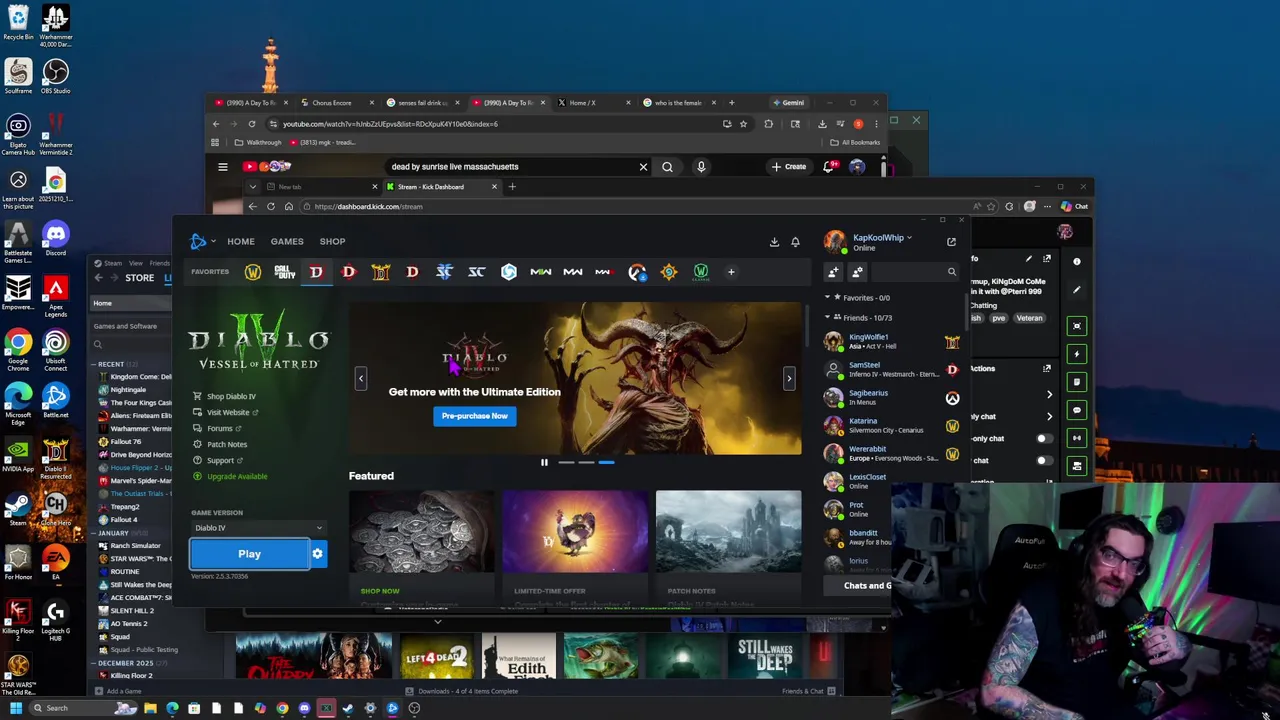Image resolution: width=1280 pixels, height=720 pixels.
Task: Click Pre-purchase Now button
Action: click(x=475, y=416)
